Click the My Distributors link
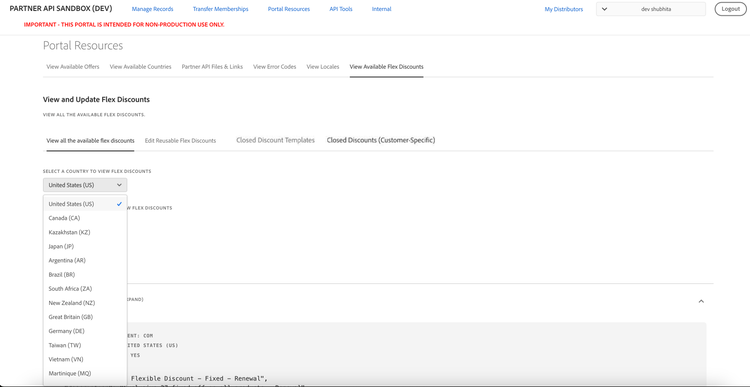The width and height of the screenshot is (750, 387). click(563, 9)
